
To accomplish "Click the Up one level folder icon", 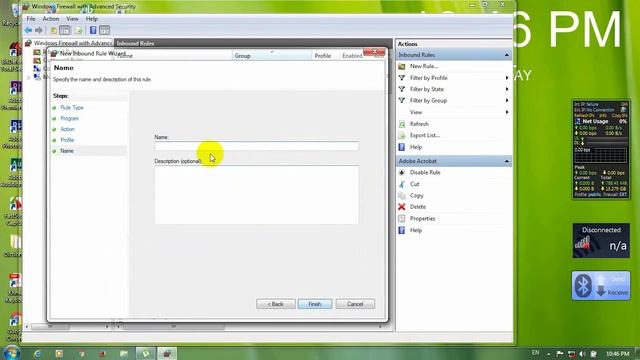I will pyautogui.click(x=53, y=30).
